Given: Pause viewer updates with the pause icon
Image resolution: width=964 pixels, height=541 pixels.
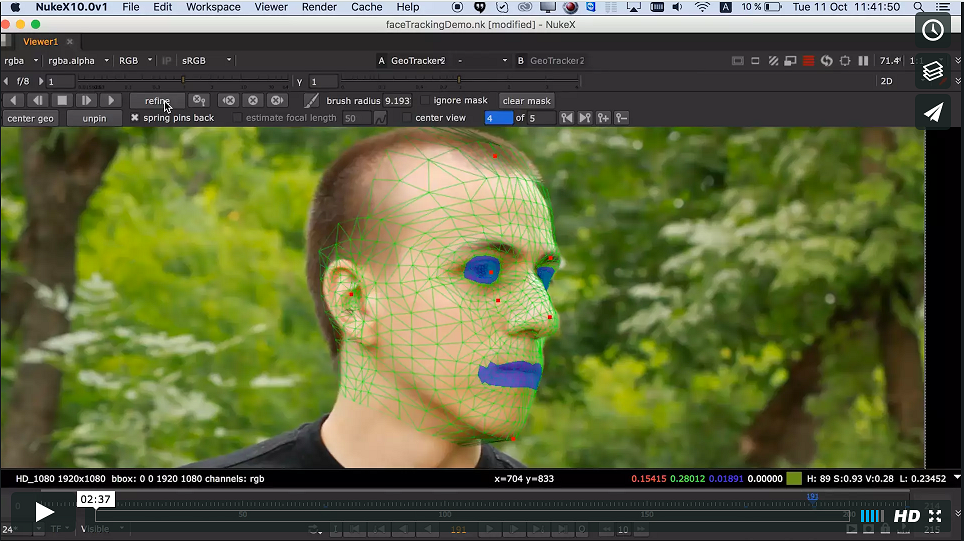Looking at the screenshot, I should point(863,61).
